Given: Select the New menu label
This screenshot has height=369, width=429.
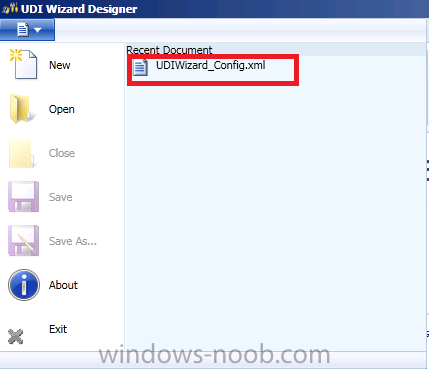Looking at the screenshot, I should [x=60, y=65].
